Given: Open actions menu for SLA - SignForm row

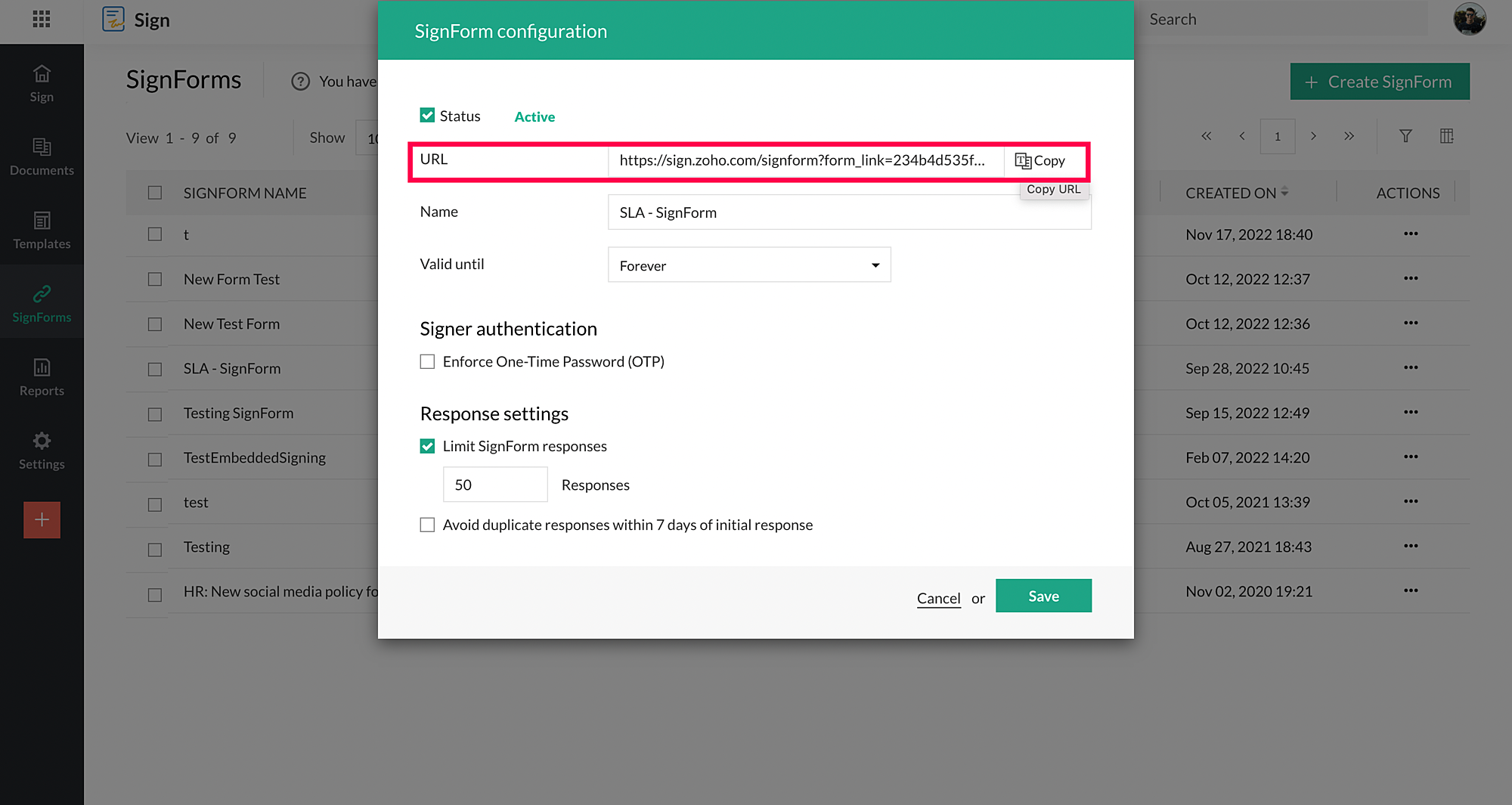Looking at the screenshot, I should click(x=1411, y=367).
